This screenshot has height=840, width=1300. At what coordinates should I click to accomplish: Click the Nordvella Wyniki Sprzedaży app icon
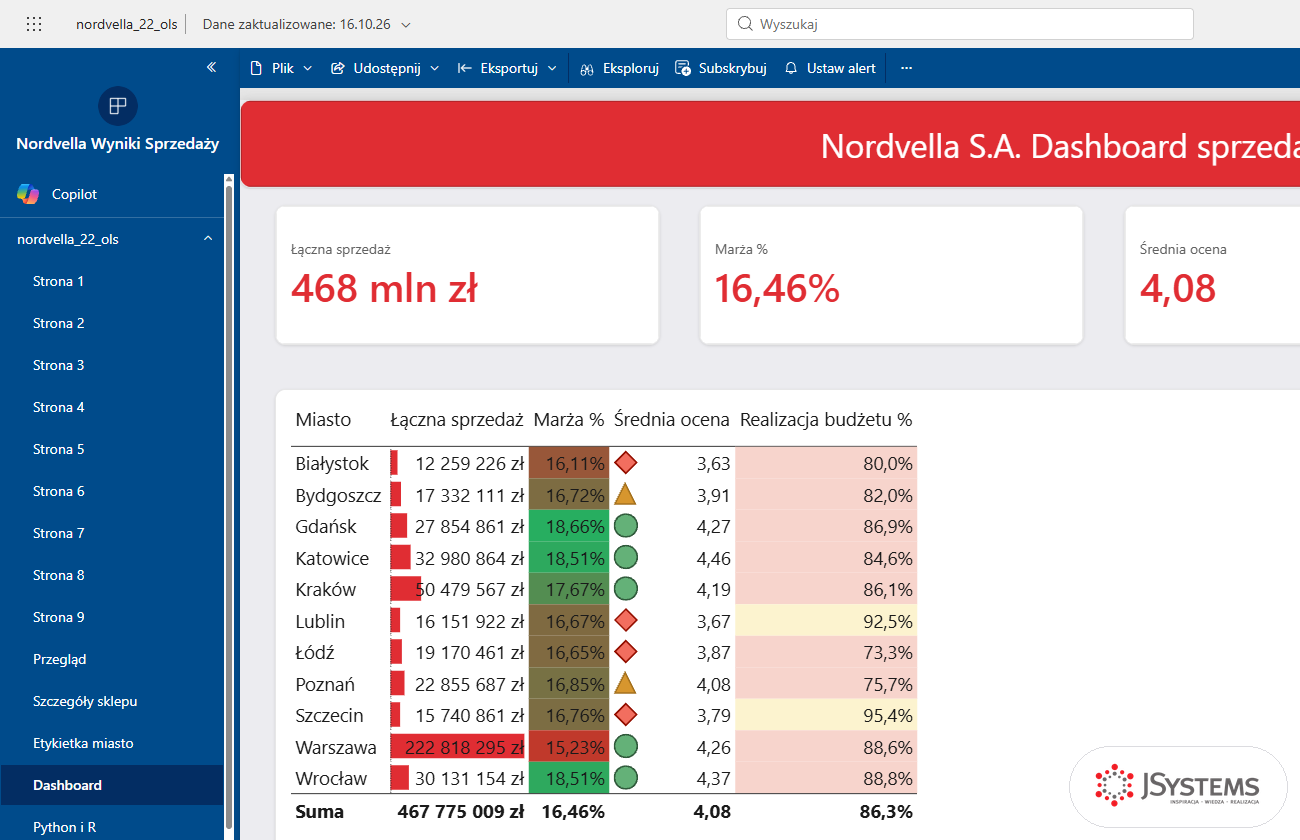click(118, 106)
